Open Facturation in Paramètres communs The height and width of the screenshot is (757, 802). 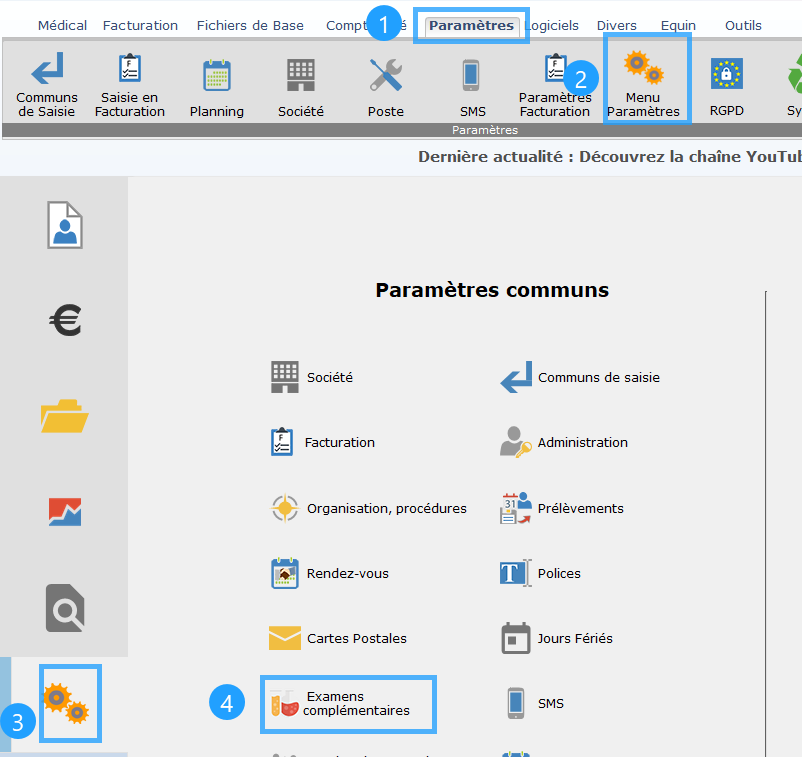pos(323,442)
